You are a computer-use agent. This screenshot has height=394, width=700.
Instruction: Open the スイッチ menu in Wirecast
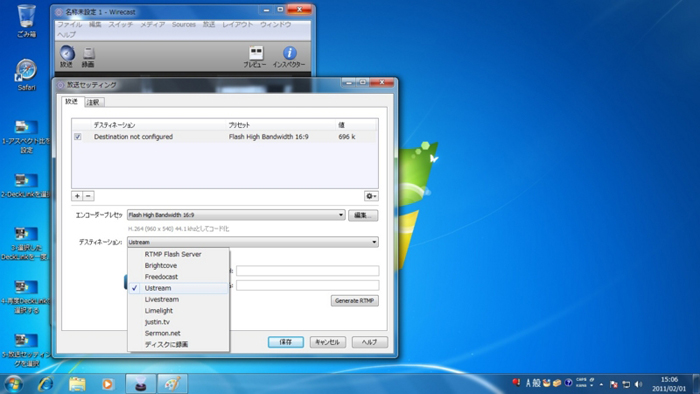[x=121, y=25]
